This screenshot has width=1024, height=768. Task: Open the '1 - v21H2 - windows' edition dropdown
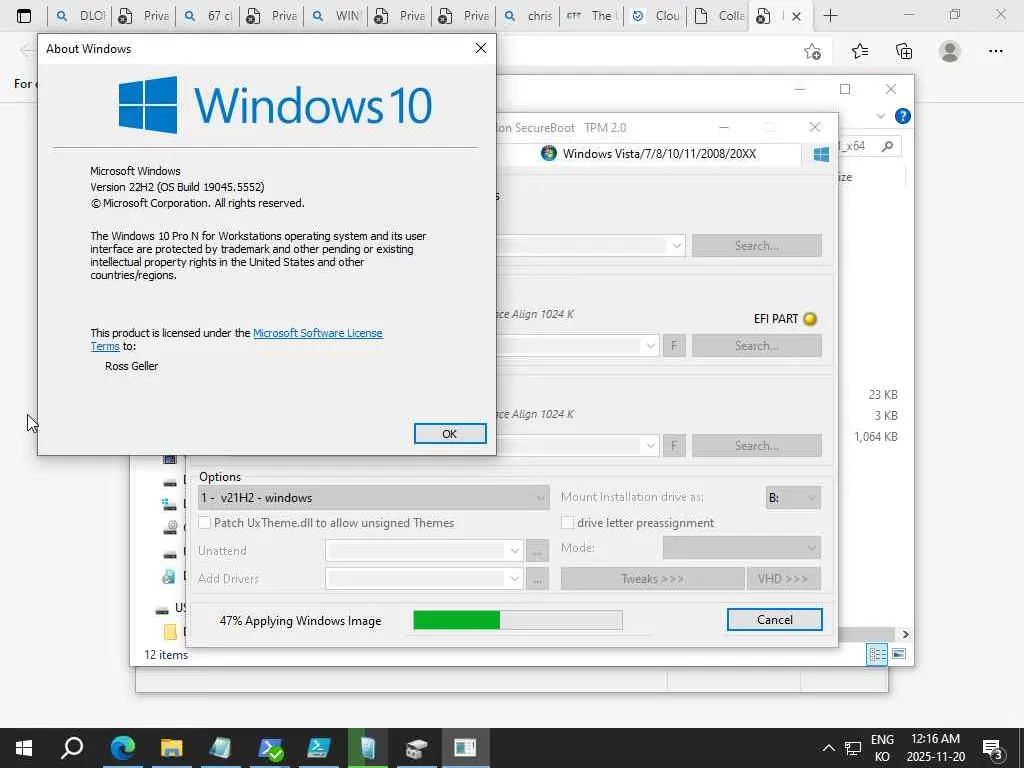pos(374,498)
